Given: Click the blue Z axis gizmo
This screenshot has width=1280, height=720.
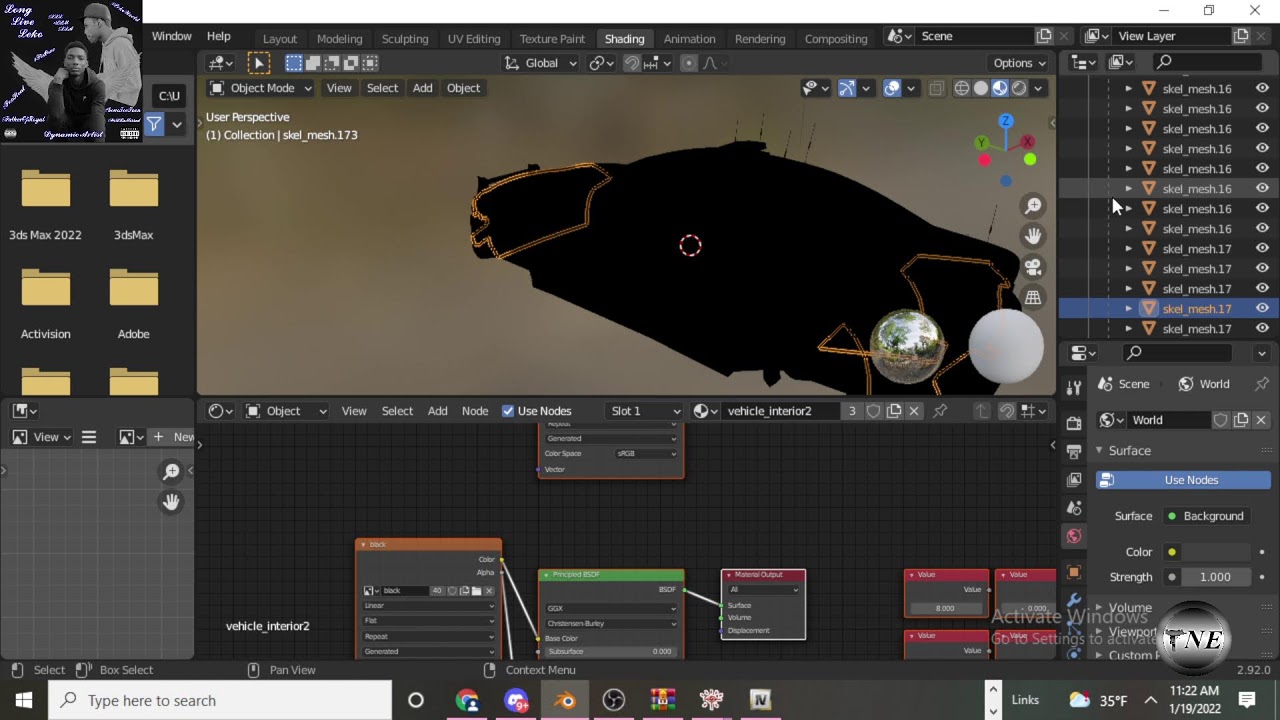Looking at the screenshot, I should click(1006, 121).
